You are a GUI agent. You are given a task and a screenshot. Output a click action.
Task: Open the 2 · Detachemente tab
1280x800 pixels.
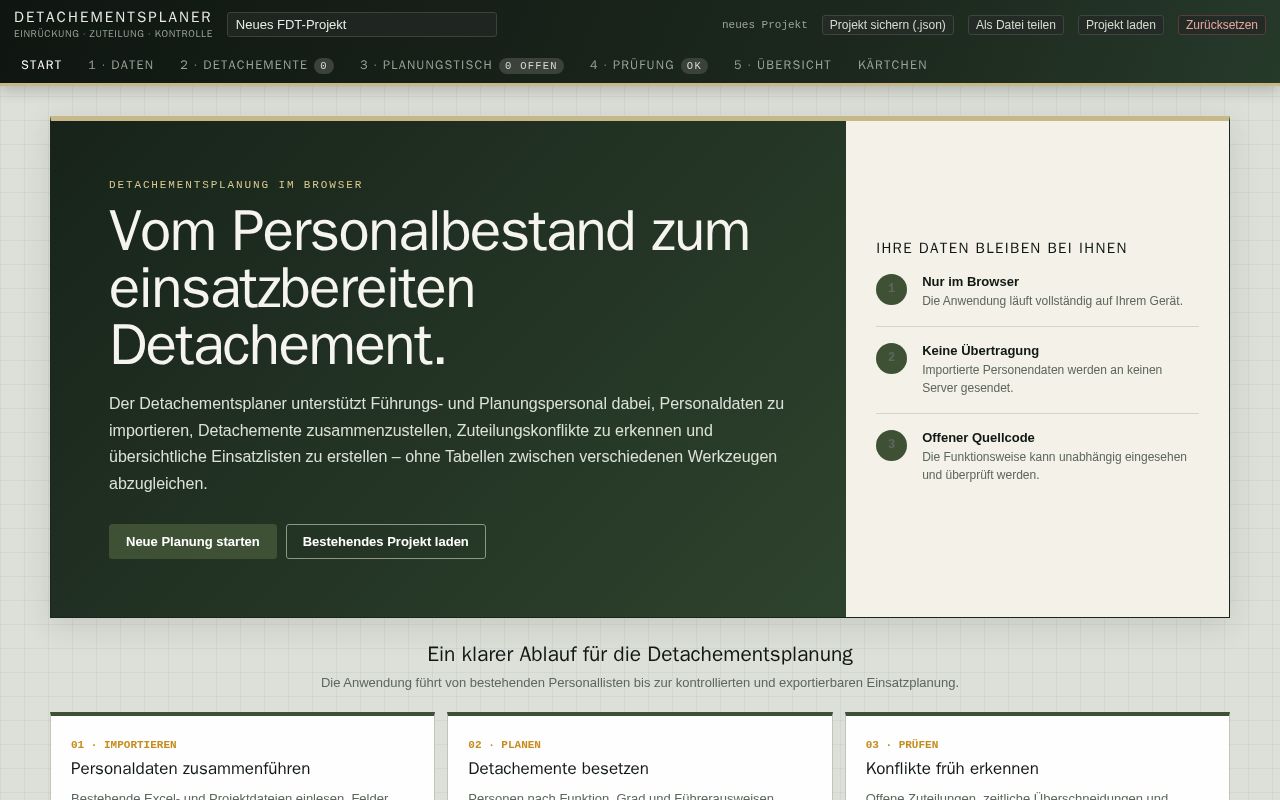[x=256, y=65]
